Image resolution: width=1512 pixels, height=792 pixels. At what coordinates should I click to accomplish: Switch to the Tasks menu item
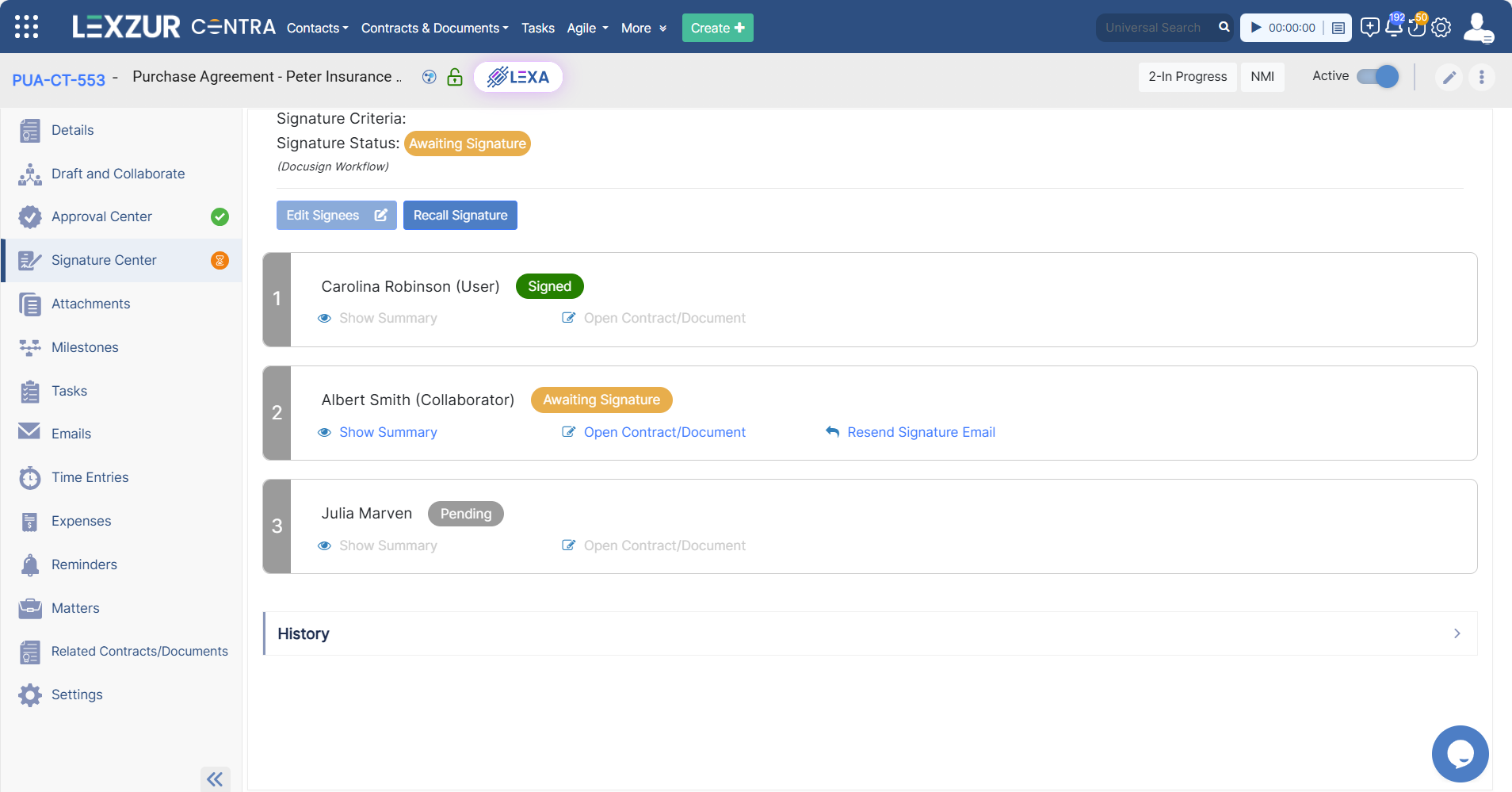tap(537, 28)
